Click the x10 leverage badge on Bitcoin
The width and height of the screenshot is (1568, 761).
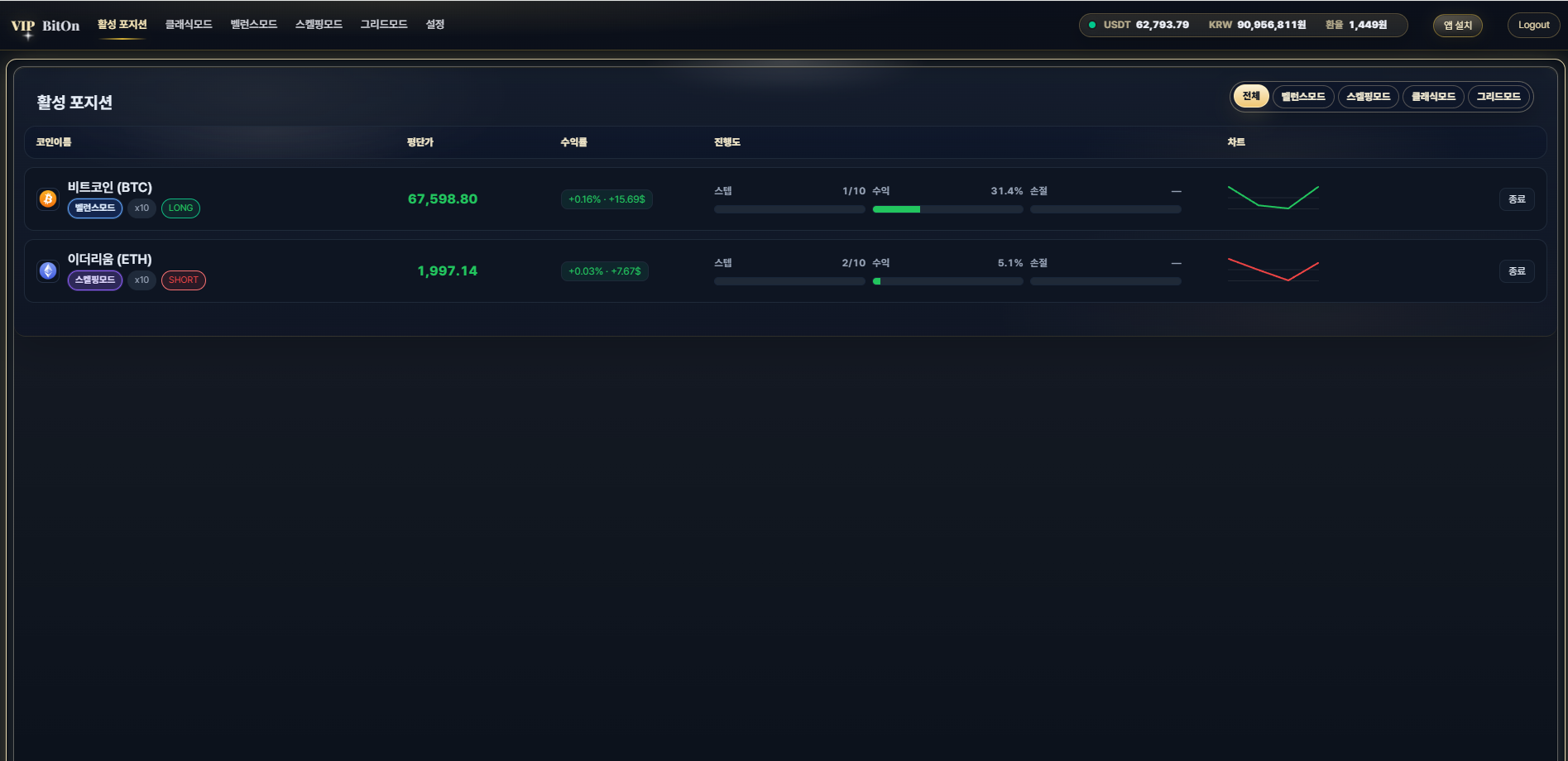[141, 208]
